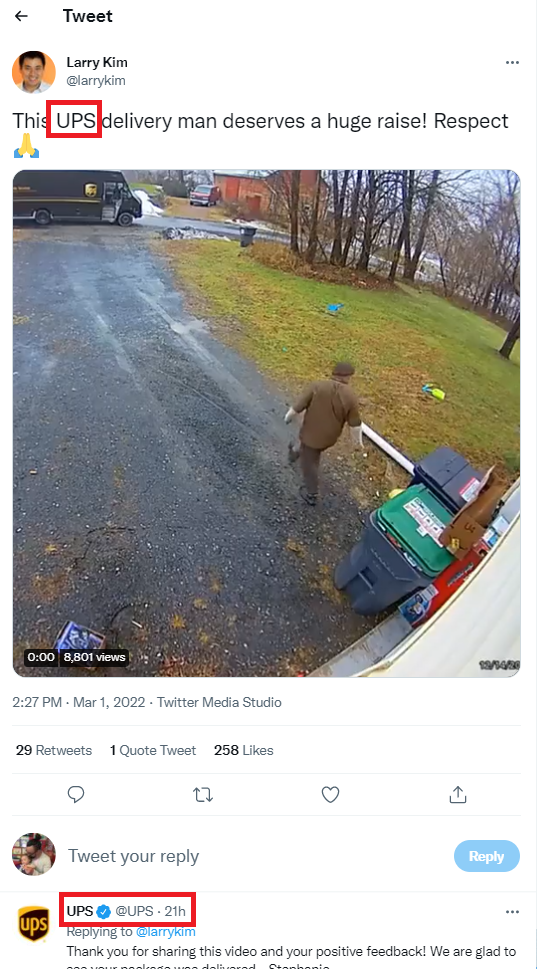Go back using the arrow icon

tap(22, 16)
